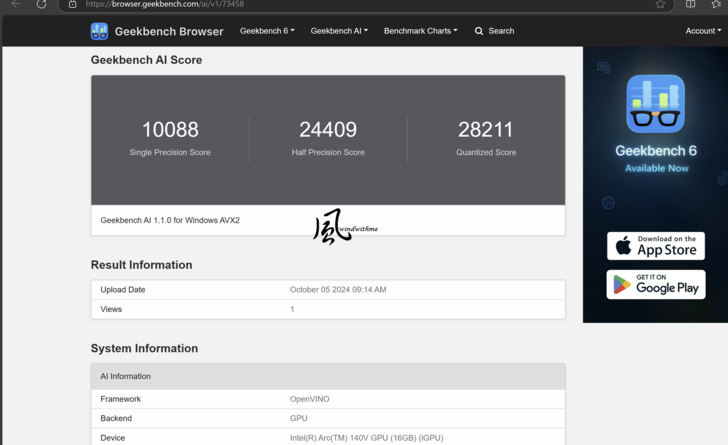Click the Geekbench Browser logo icon
Viewport: 728px width, 445px height.
(99, 31)
